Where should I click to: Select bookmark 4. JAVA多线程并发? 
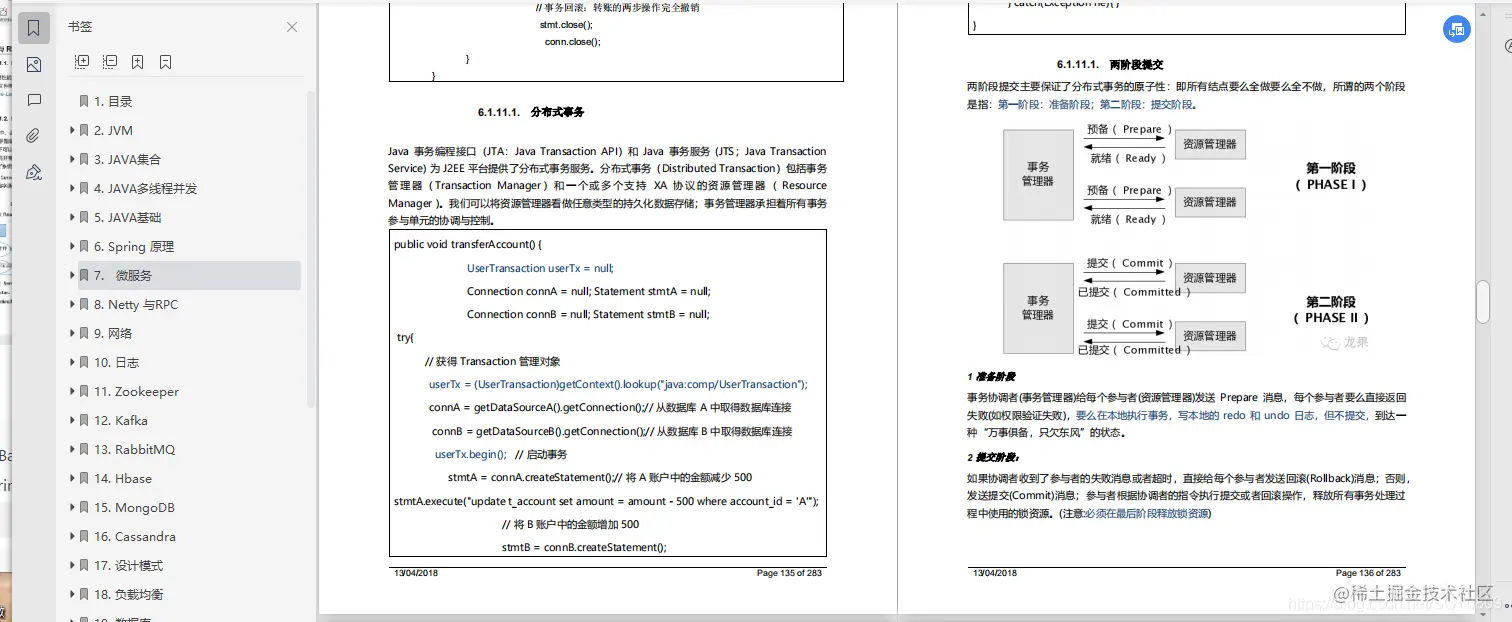[146, 189]
